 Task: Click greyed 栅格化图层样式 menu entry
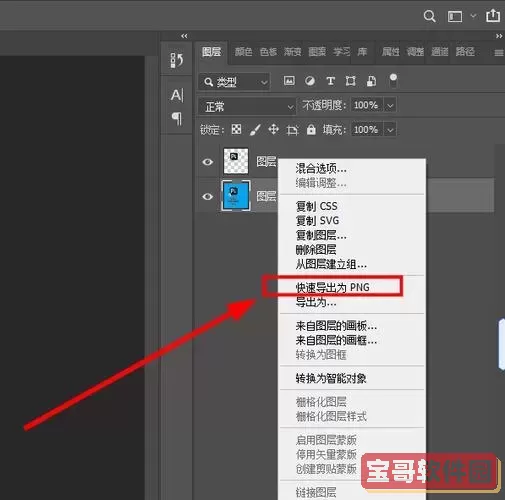click(331, 416)
